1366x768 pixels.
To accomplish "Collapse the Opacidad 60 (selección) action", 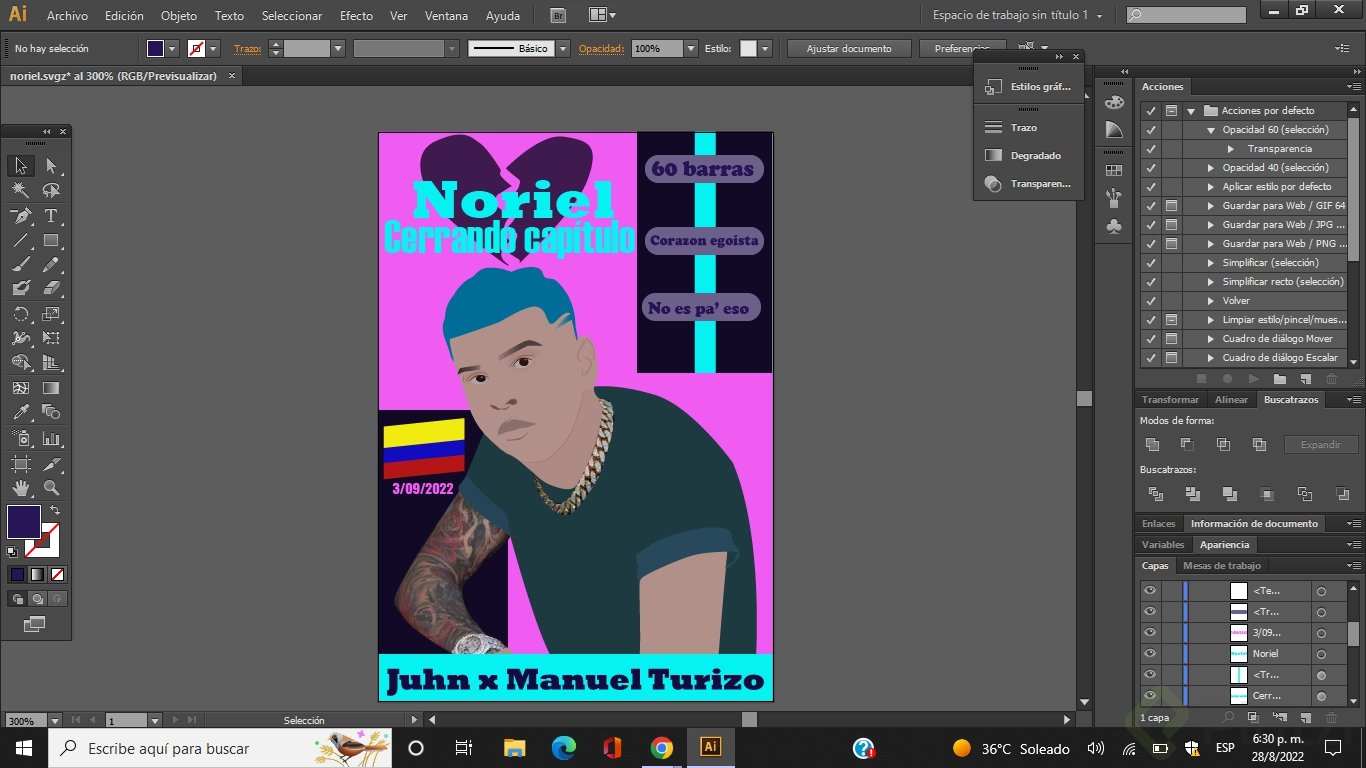I will [x=1211, y=130].
